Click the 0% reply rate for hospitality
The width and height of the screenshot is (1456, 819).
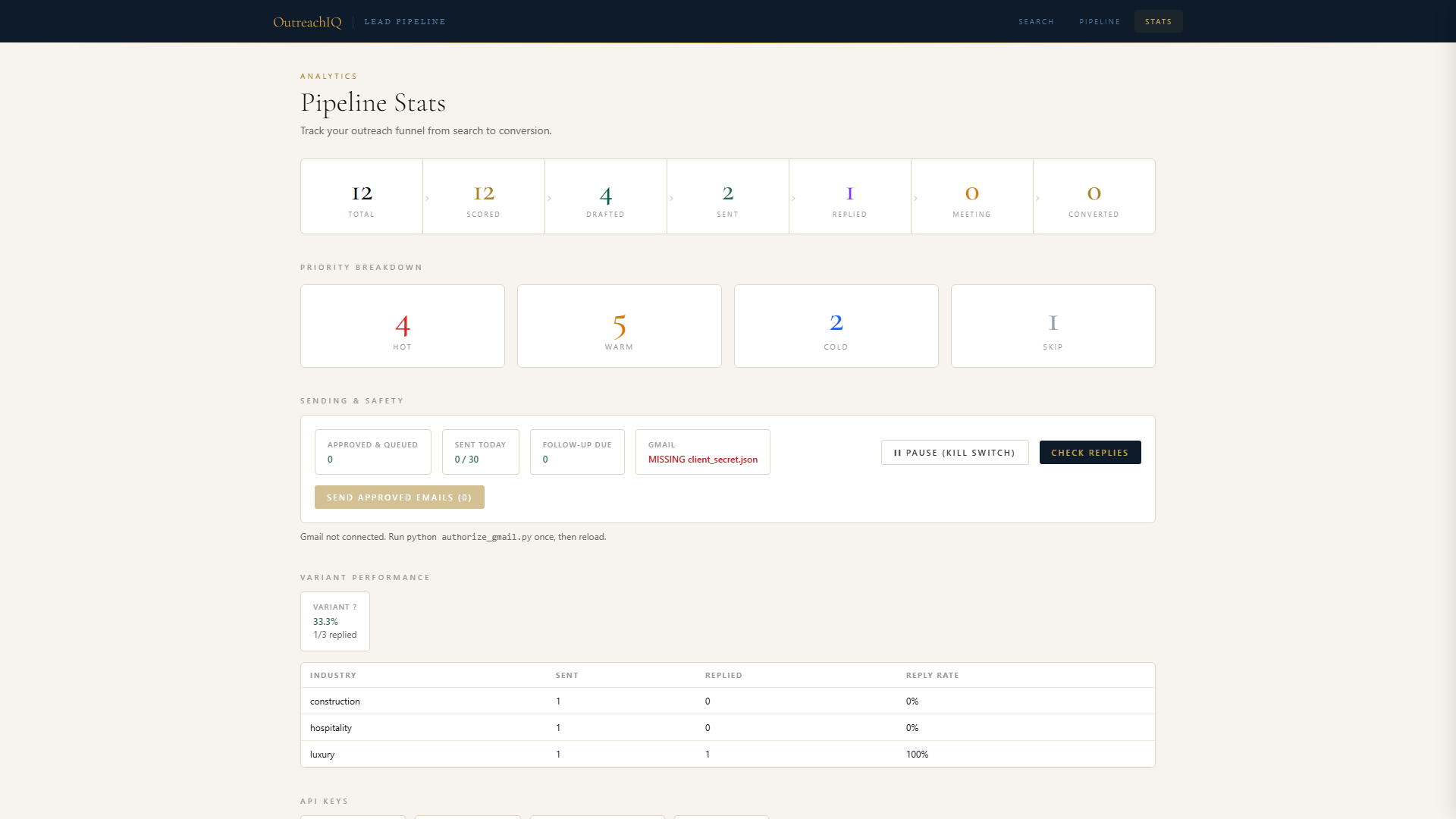coord(912,728)
